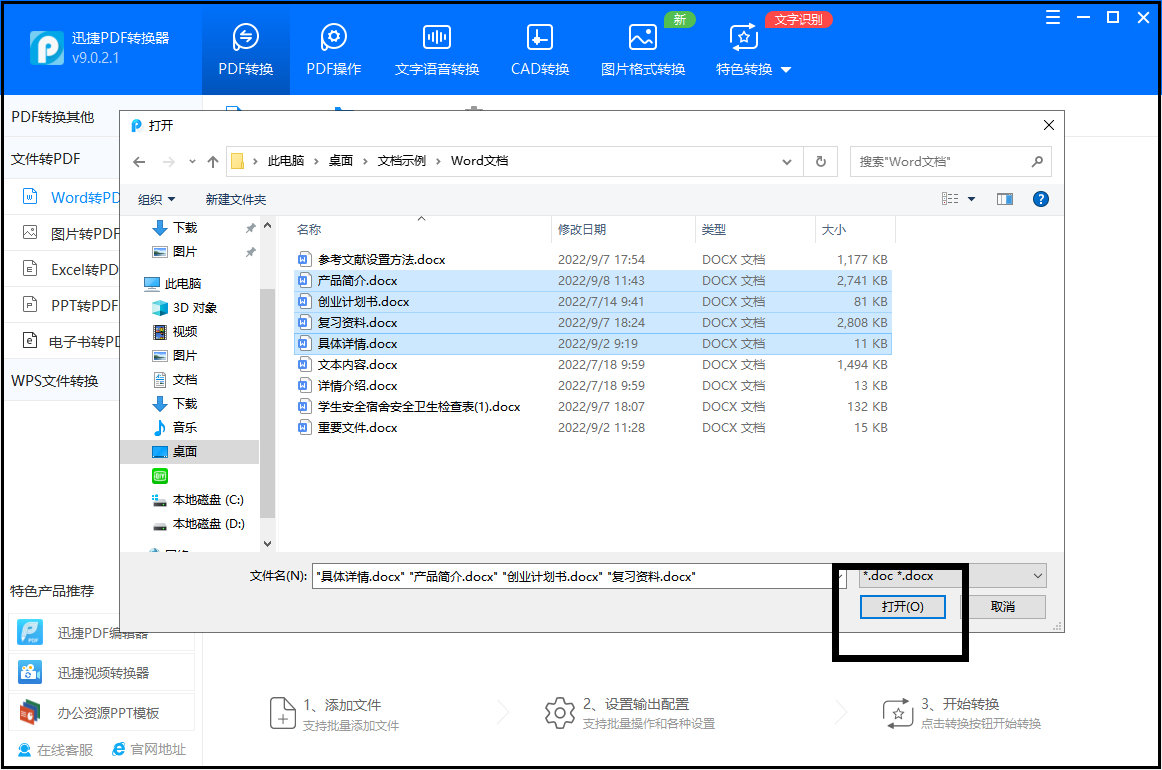The height and width of the screenshot is (770, 1162).
Task: Switch to PDF操作 tab
Action: point(333,50)
